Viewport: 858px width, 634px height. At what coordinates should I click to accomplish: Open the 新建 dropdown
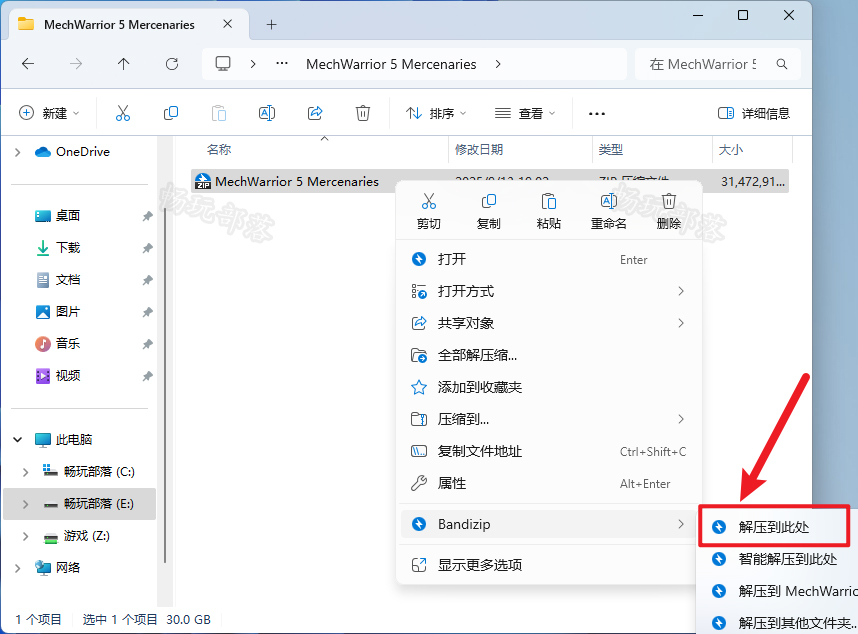tap(49, 113)
